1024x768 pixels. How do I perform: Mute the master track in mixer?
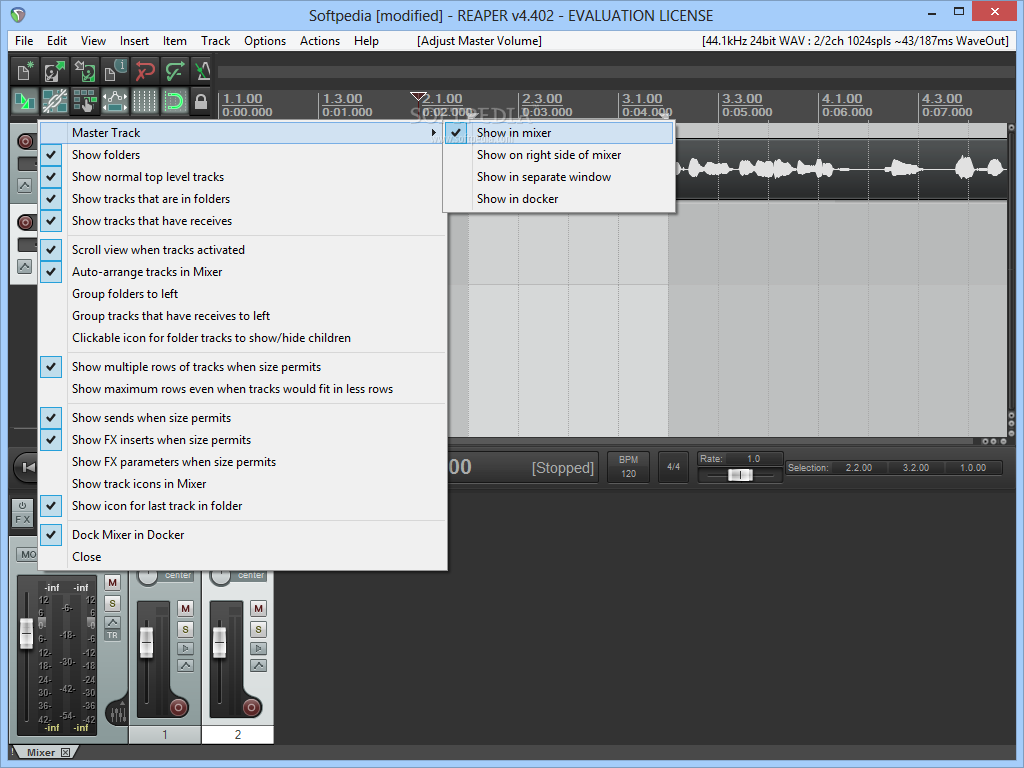pyautogui.click(x=112, y=583)
